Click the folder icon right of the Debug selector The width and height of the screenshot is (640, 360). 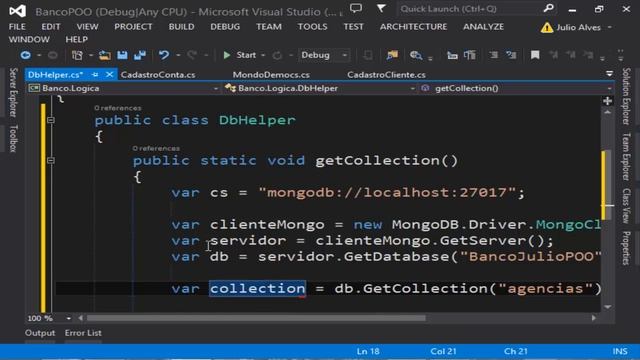point(392,55)
